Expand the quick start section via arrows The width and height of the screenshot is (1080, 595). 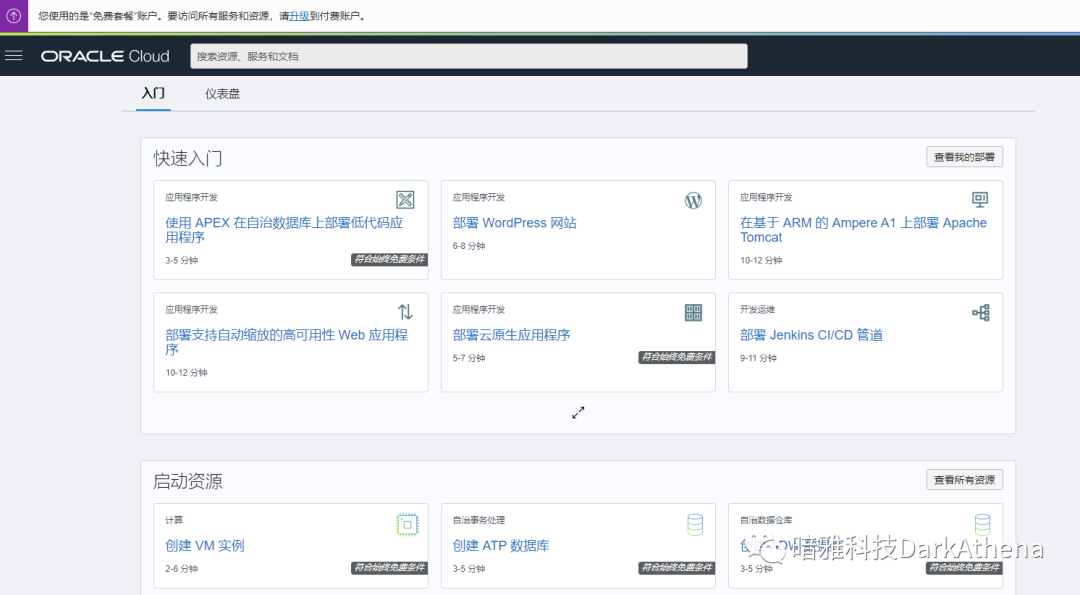[x=578, y=413]
